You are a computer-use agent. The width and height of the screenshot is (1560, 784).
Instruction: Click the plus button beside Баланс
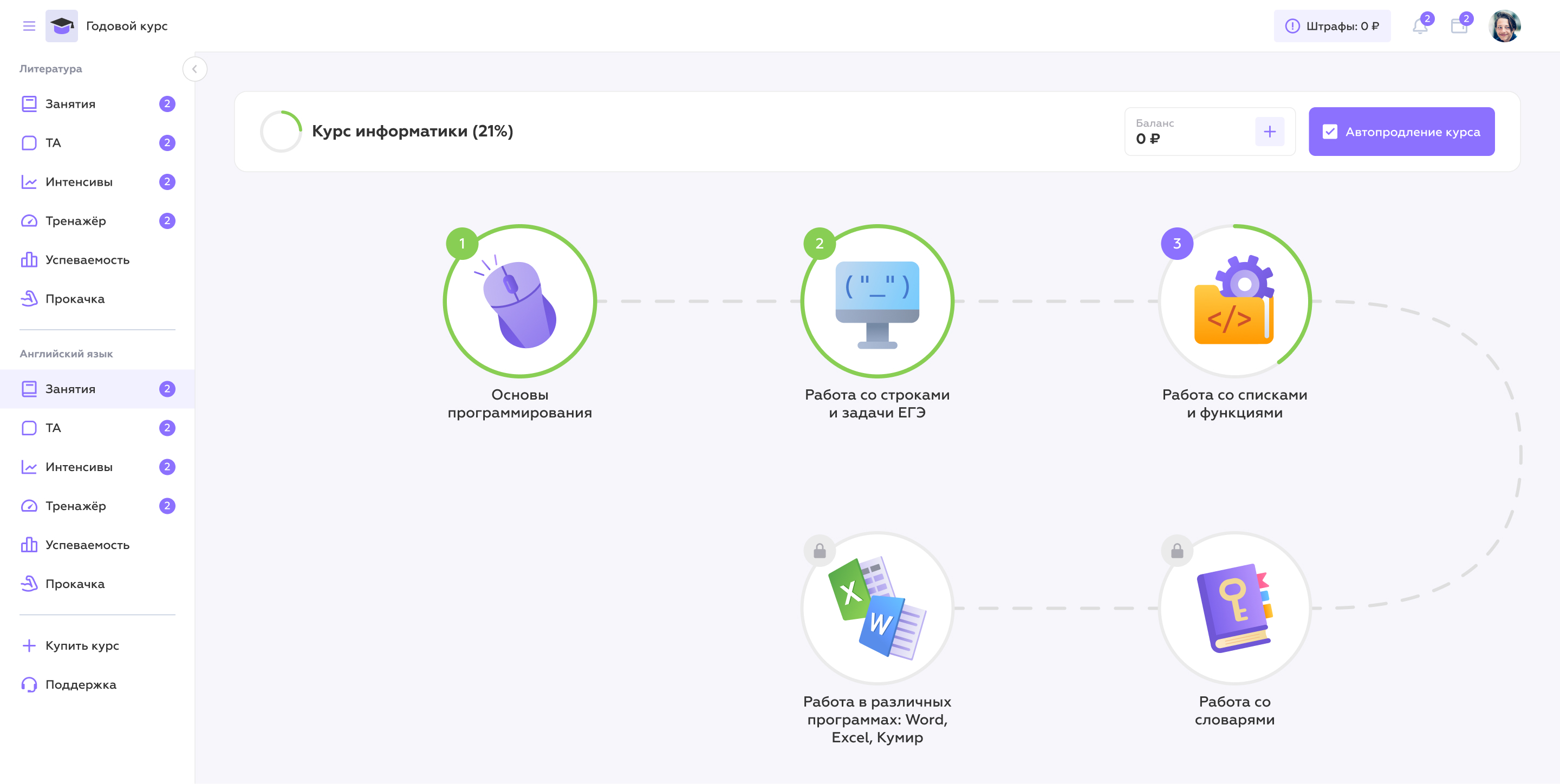point(1269,132)
